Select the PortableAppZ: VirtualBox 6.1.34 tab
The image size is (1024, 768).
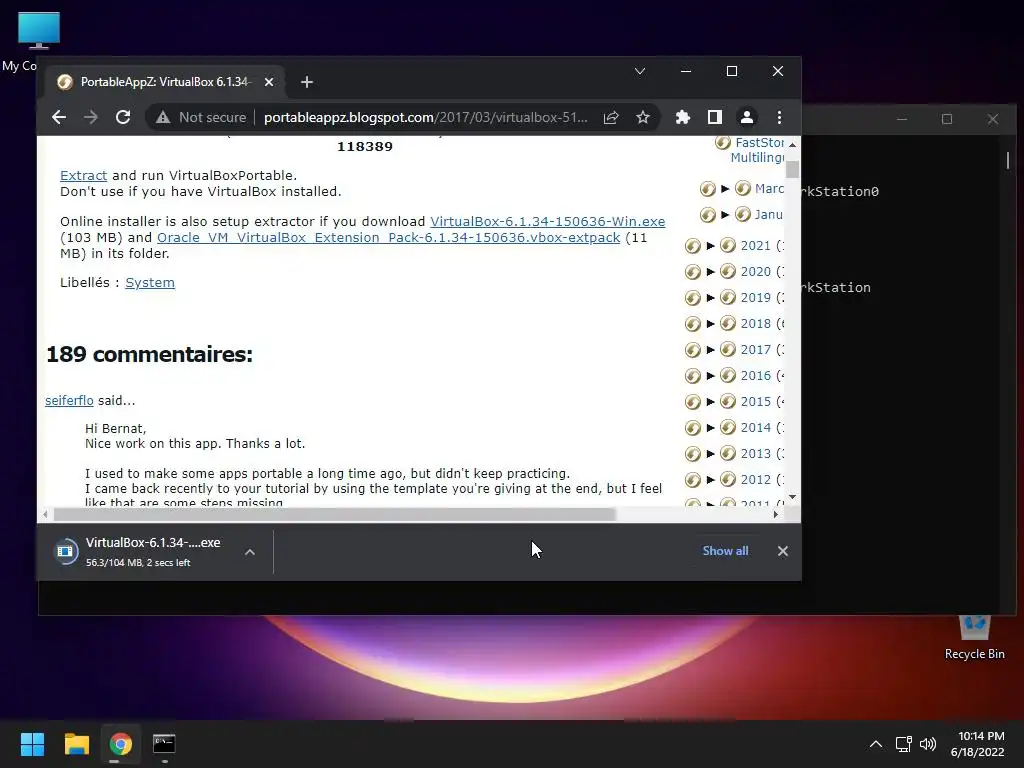click(164, 82)
